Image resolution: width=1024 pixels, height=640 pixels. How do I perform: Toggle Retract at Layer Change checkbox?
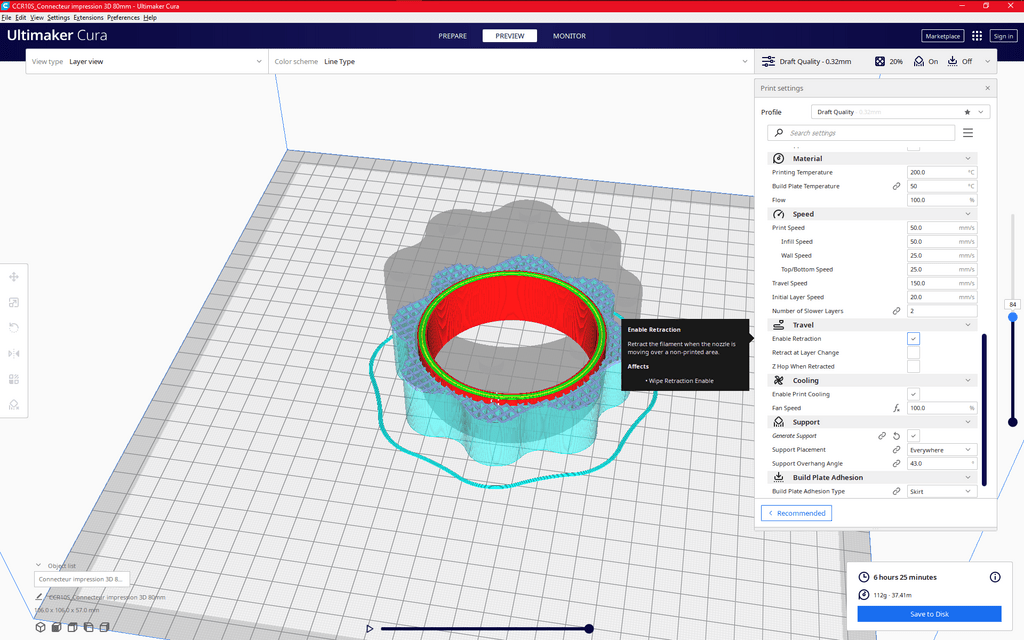[x=913, y=352]
